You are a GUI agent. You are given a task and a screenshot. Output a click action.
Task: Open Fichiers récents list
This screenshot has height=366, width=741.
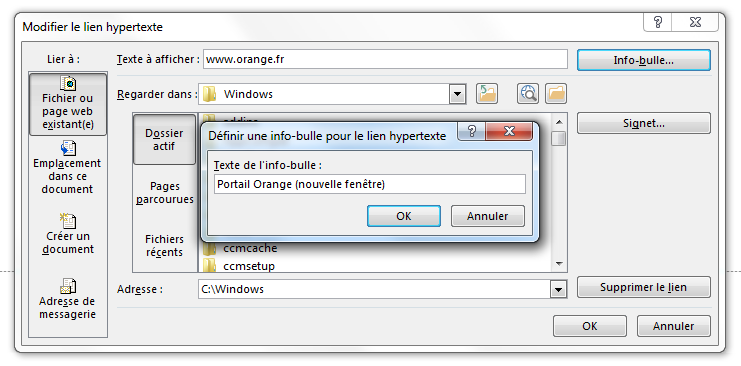point(164,245)
